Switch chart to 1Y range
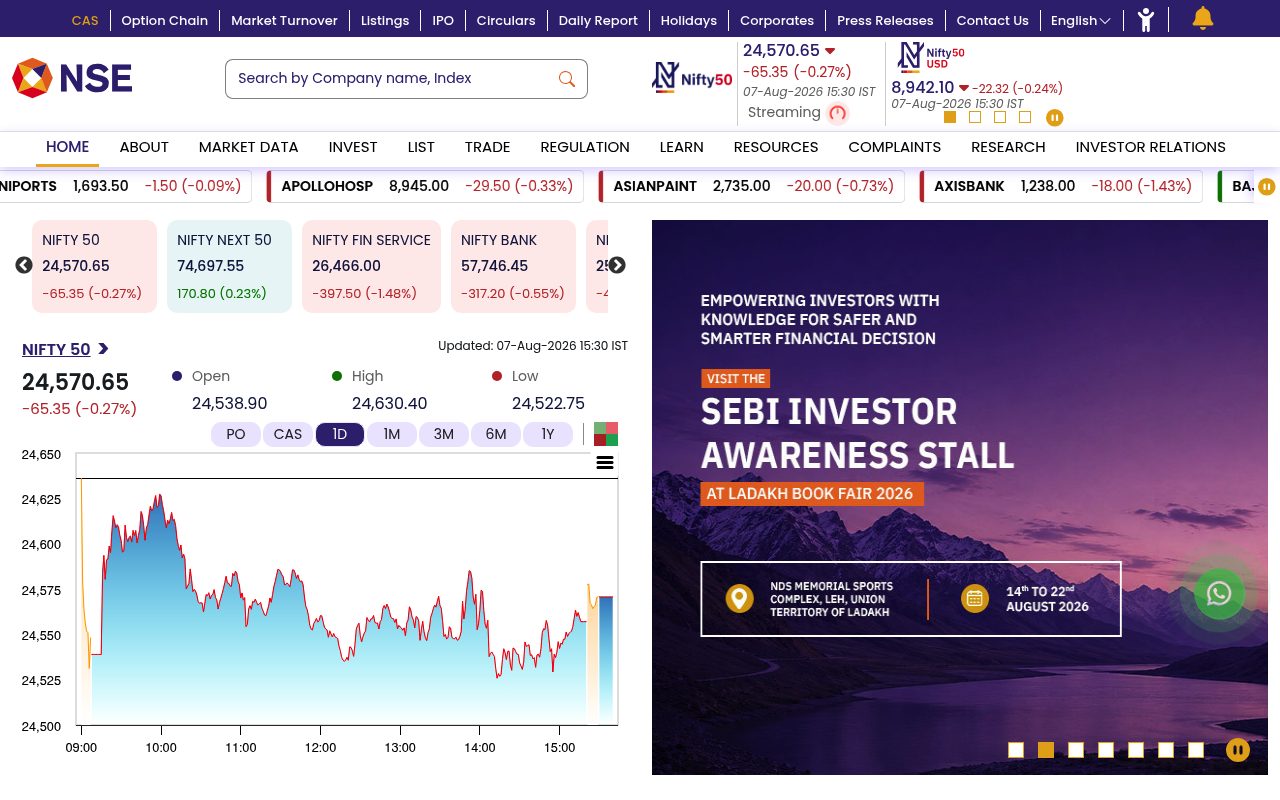The height and width of the screenshot is (800, 1280). 548,434
